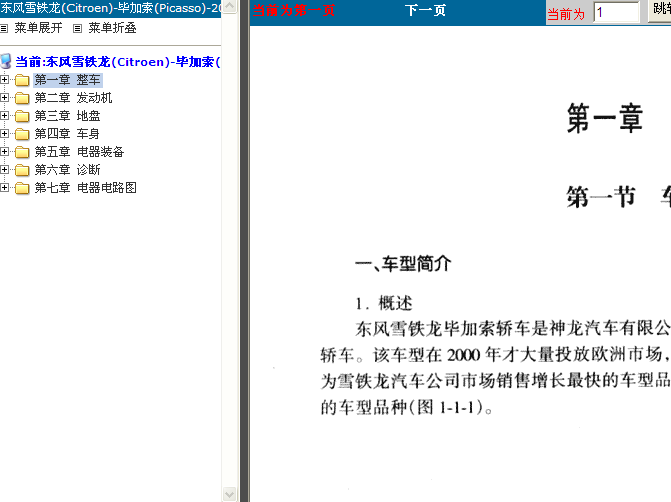The image size is (671, 502).
Task: Select the root node 当前:东风雪铁龙(Citroen)-毕加索
Action: pos(118,62)
